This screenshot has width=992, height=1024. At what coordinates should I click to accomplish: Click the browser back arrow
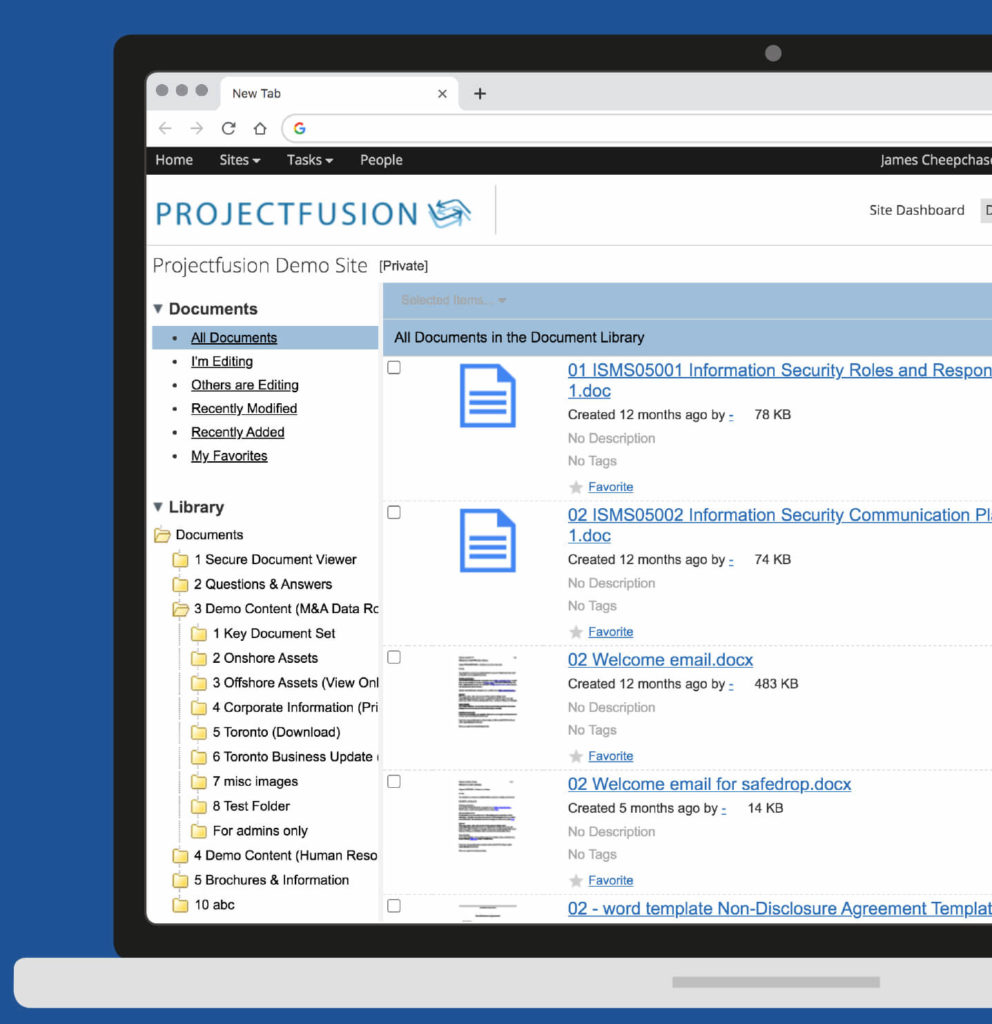[x=165, y=128]
